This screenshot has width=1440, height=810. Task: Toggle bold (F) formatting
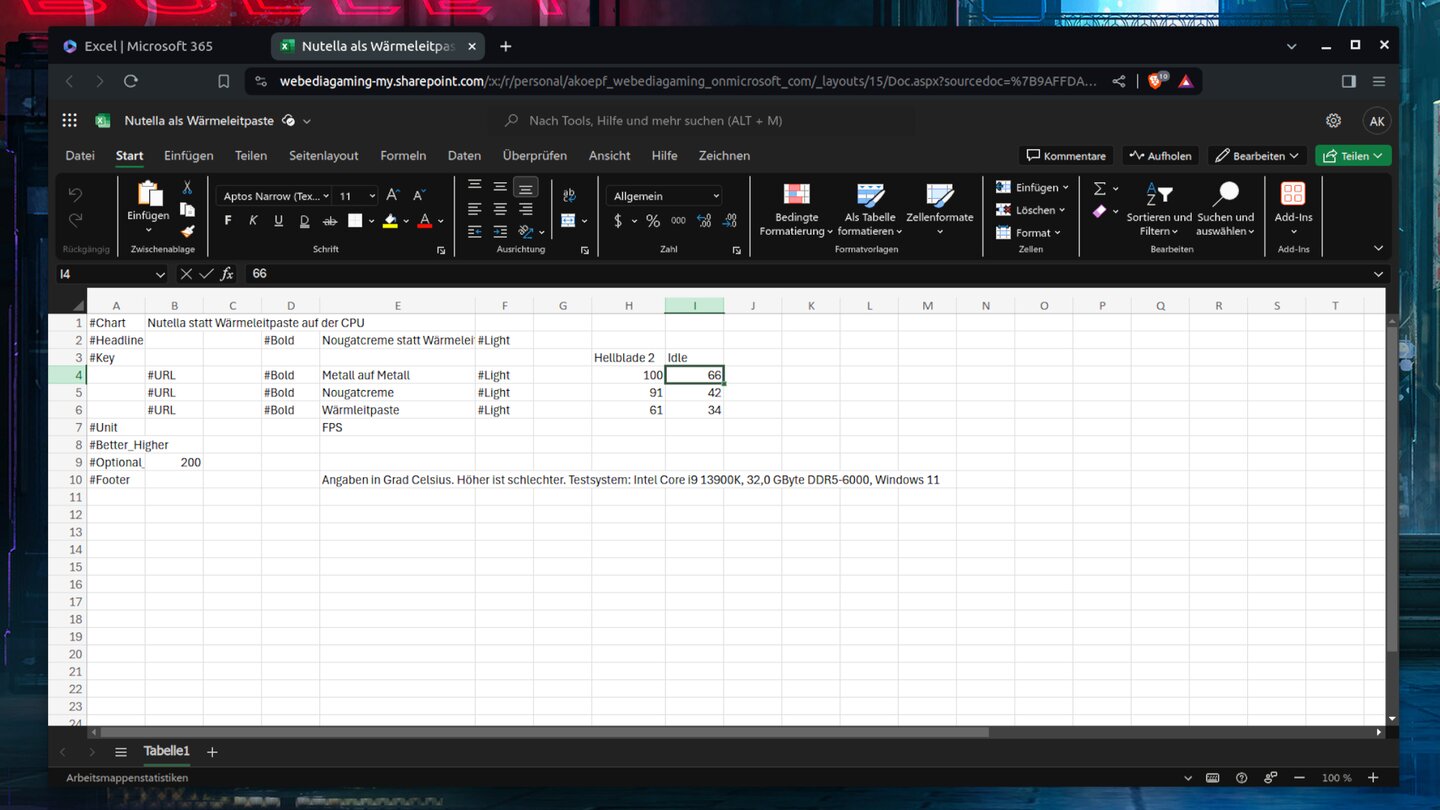pos(228,221)
